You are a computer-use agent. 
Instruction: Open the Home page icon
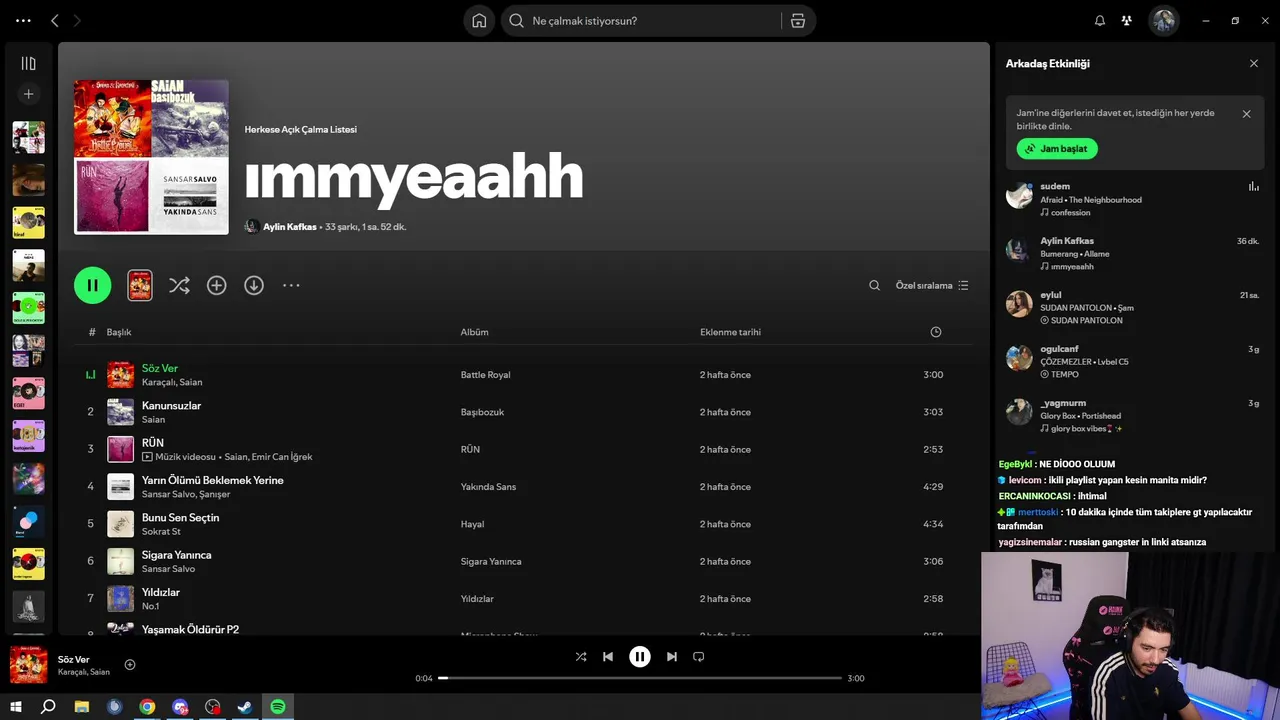coord(479,20)
